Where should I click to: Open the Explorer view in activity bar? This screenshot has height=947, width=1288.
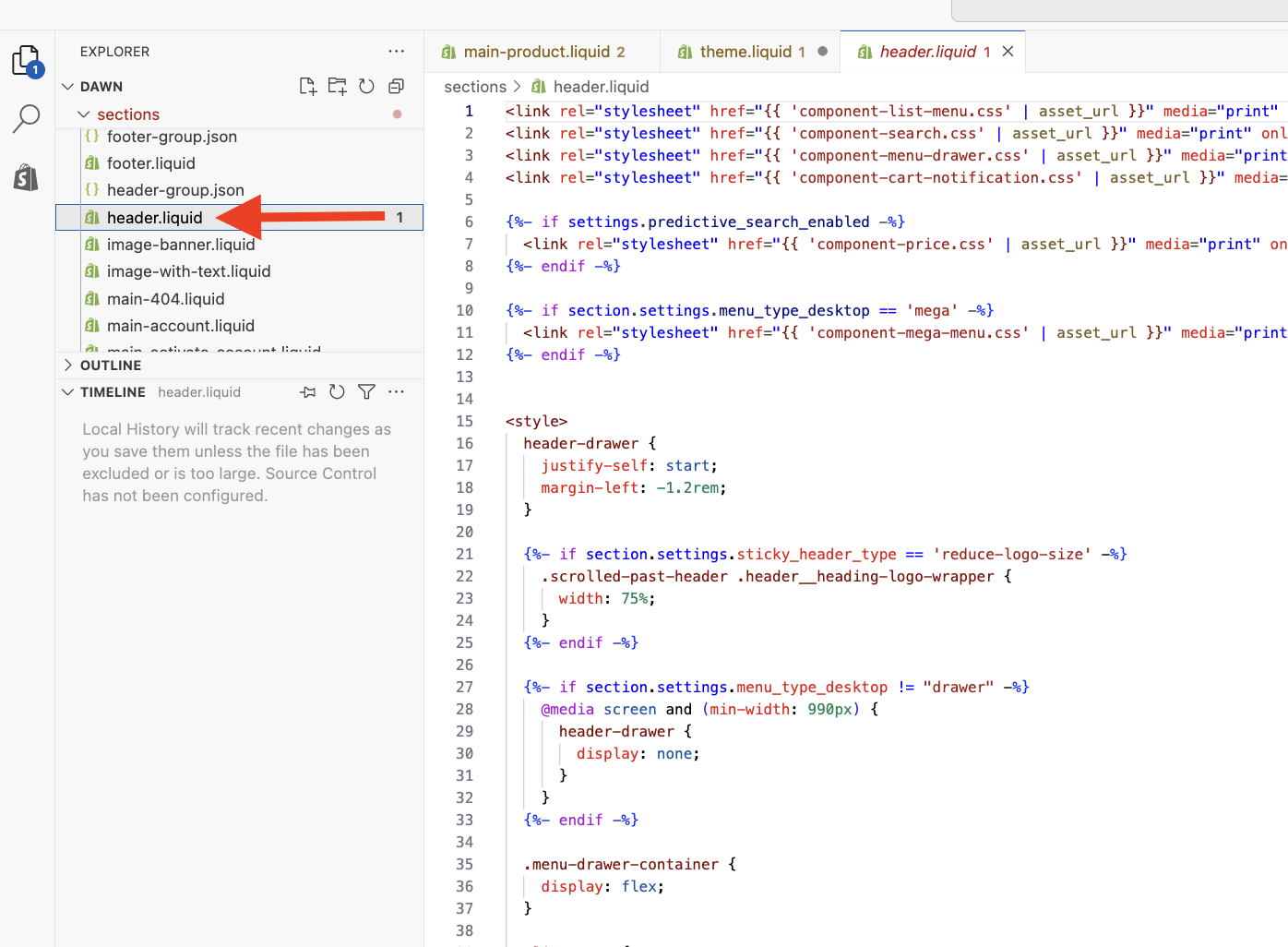point(26,61)
